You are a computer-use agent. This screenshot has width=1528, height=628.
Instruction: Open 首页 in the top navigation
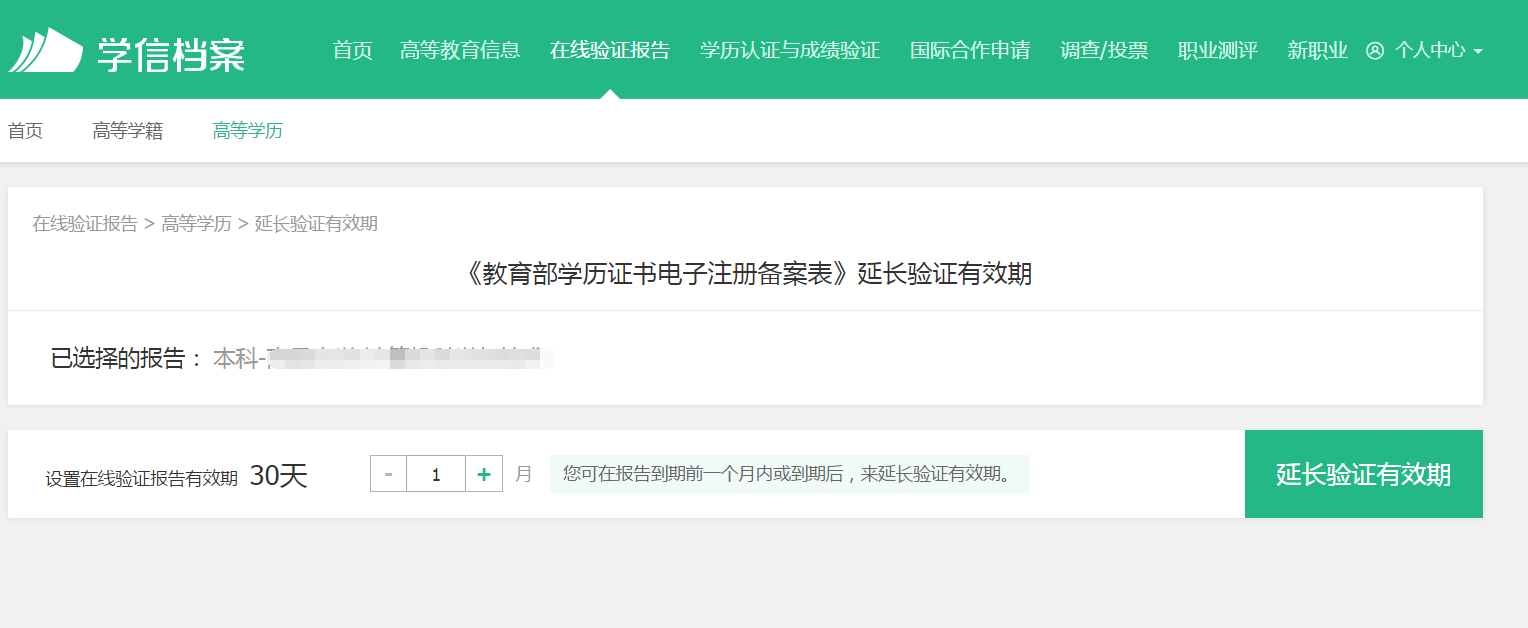pyautogui.click(x=352, y=50)
